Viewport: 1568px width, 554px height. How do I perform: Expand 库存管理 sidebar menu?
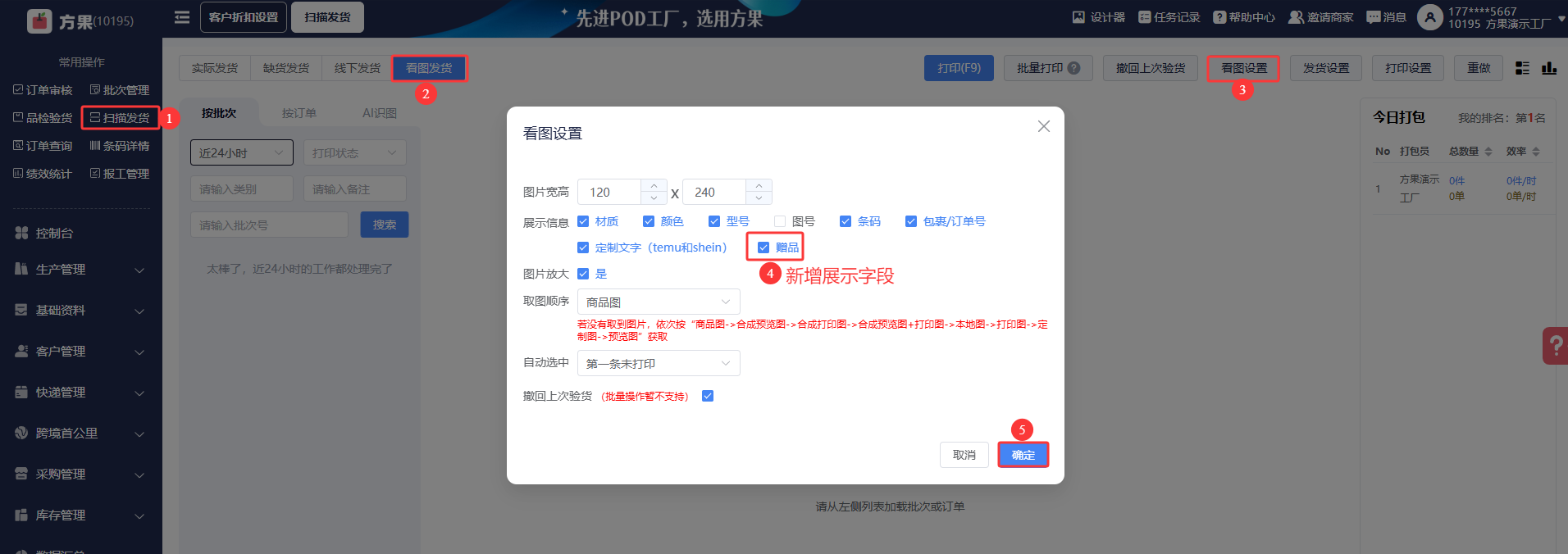point(80,515)
